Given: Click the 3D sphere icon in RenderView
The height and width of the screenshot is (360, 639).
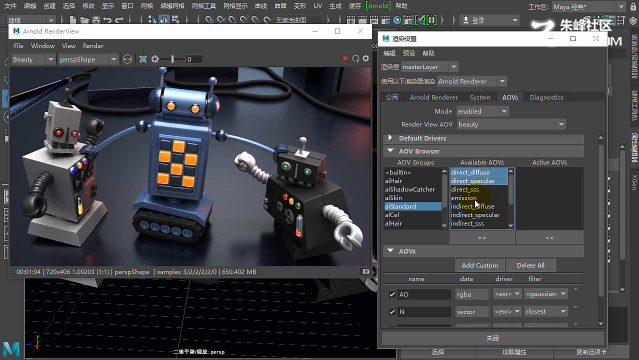Looking at the screenshot, I should click(128, 60).
